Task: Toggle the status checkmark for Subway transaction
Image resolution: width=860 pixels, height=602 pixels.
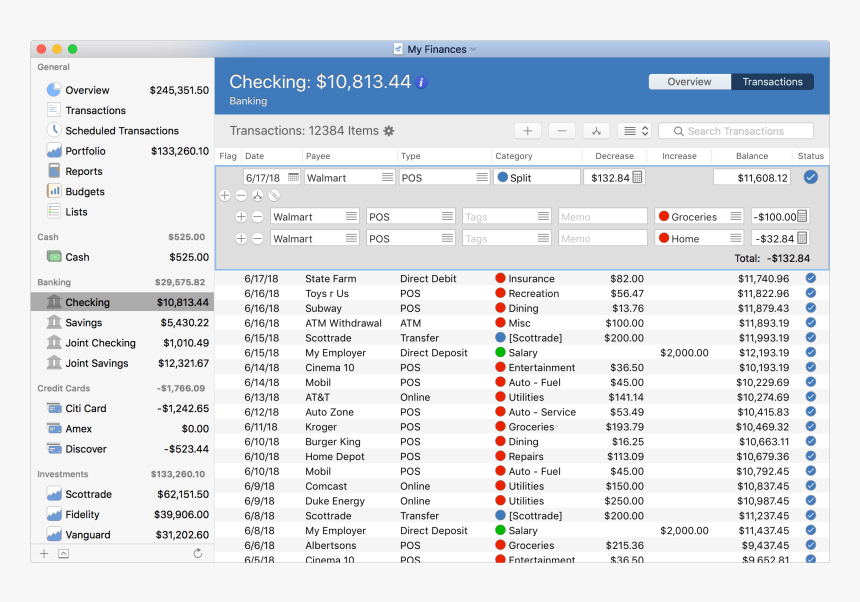Action: pyautogui.click(x=810, y=309)
